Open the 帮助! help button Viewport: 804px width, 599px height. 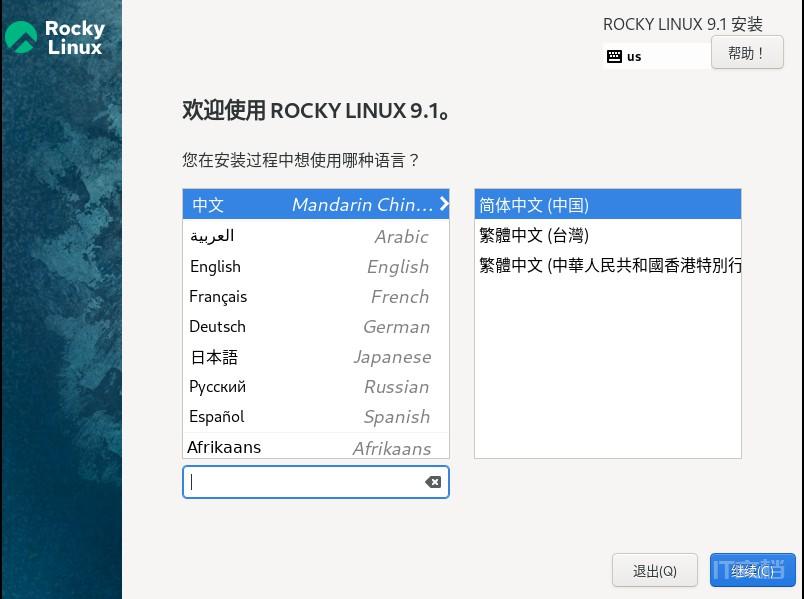746,53
